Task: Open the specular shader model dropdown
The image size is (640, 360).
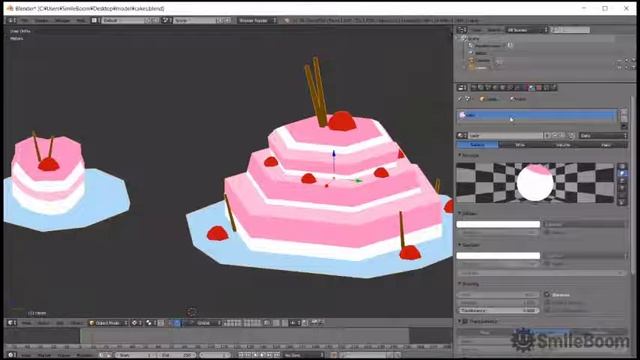Action: (x=584, y=256)
